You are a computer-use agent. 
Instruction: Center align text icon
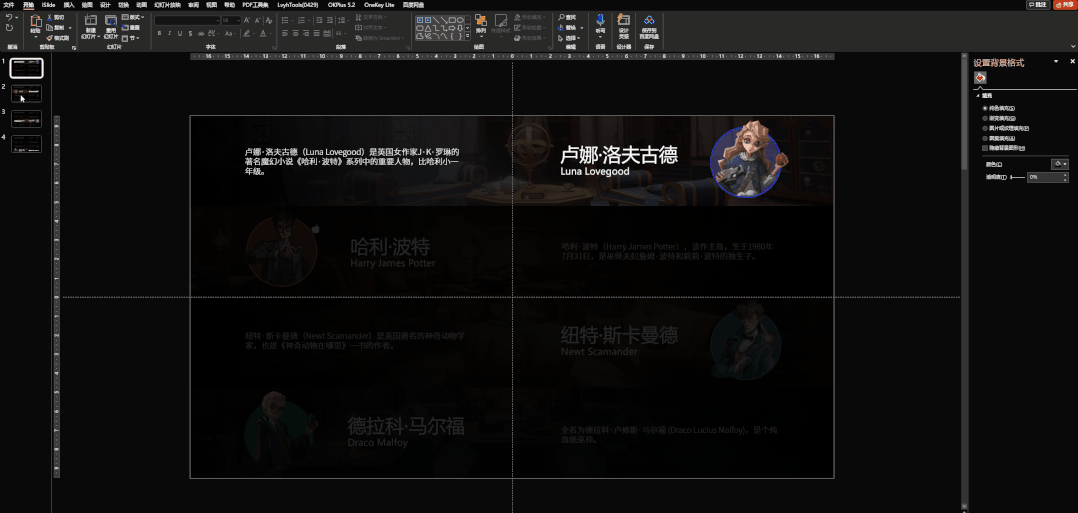(x=296, y=33)
